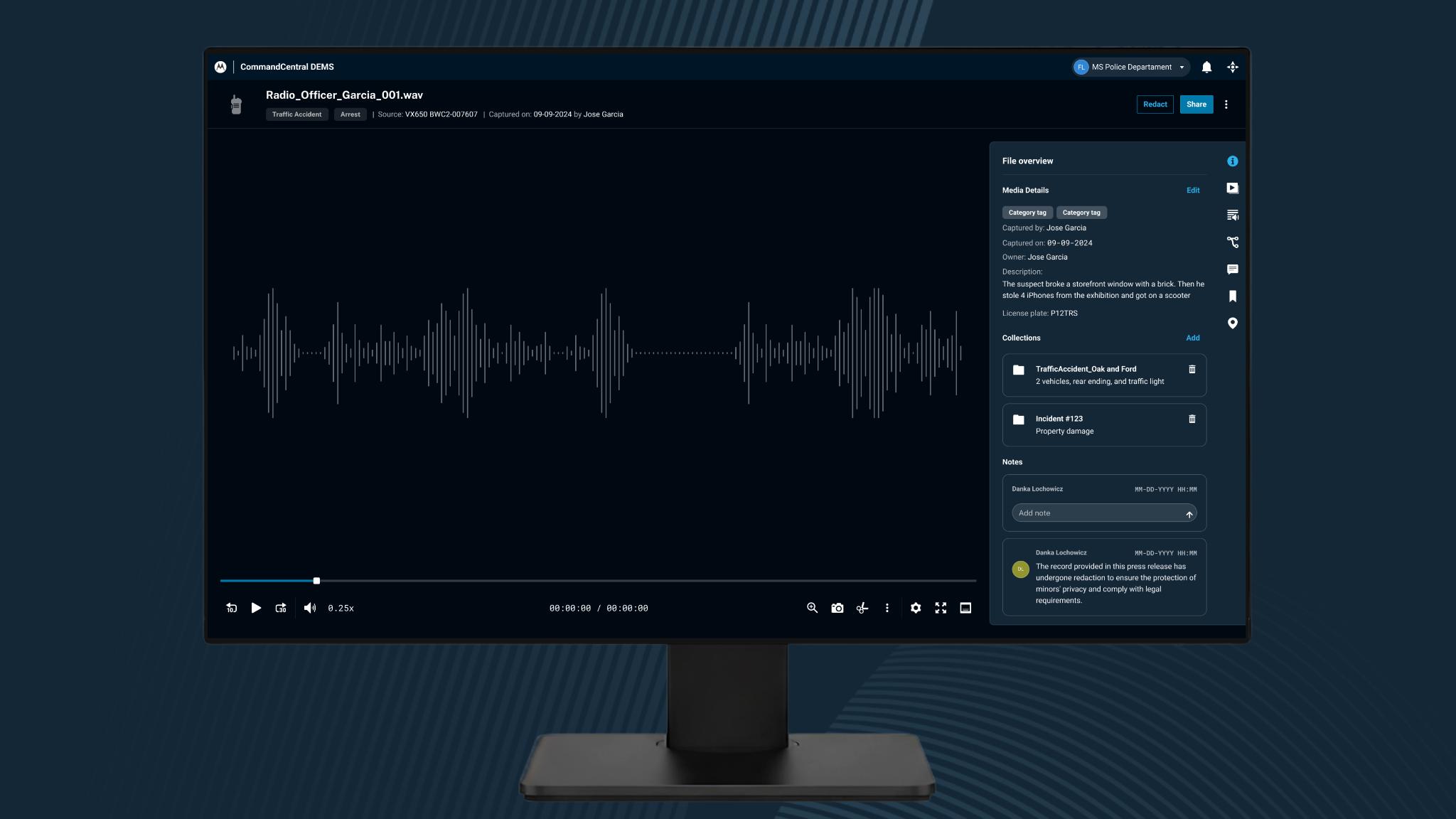The width and height of the screenshot is (1456, 819).
Task: Toggle fullscreen mode
Action: pos(941,608)
